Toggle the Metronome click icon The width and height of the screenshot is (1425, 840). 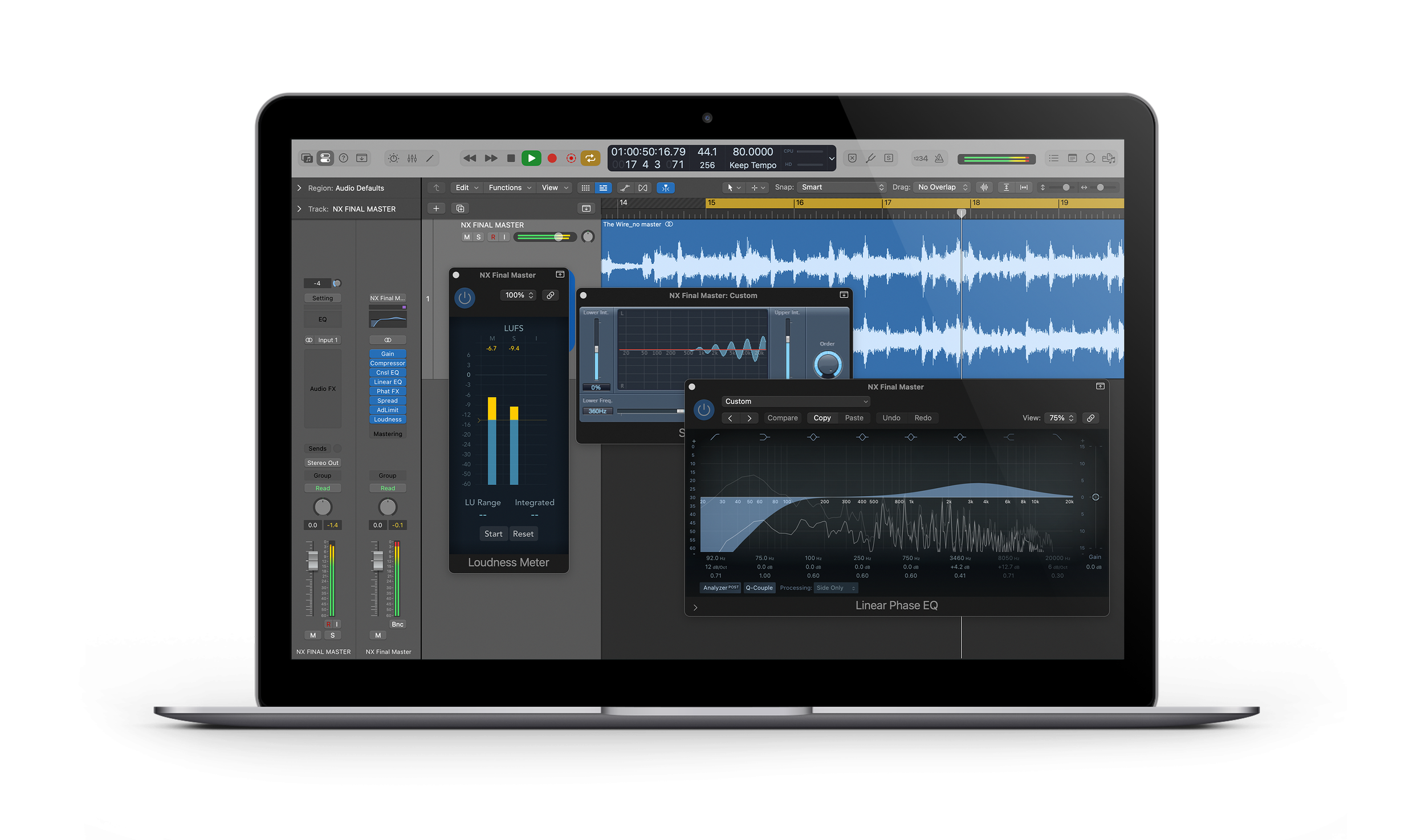(939, 158)
